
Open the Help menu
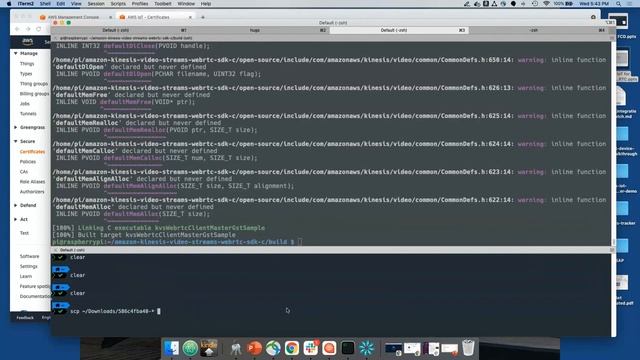tap(206, 4)
